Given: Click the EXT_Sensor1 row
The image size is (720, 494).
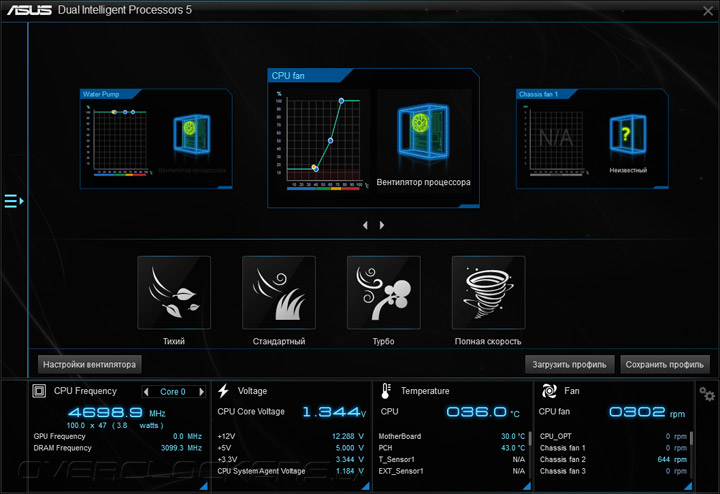Looking at the screenshot, I should pyautogui.click(x=452, y=471).
